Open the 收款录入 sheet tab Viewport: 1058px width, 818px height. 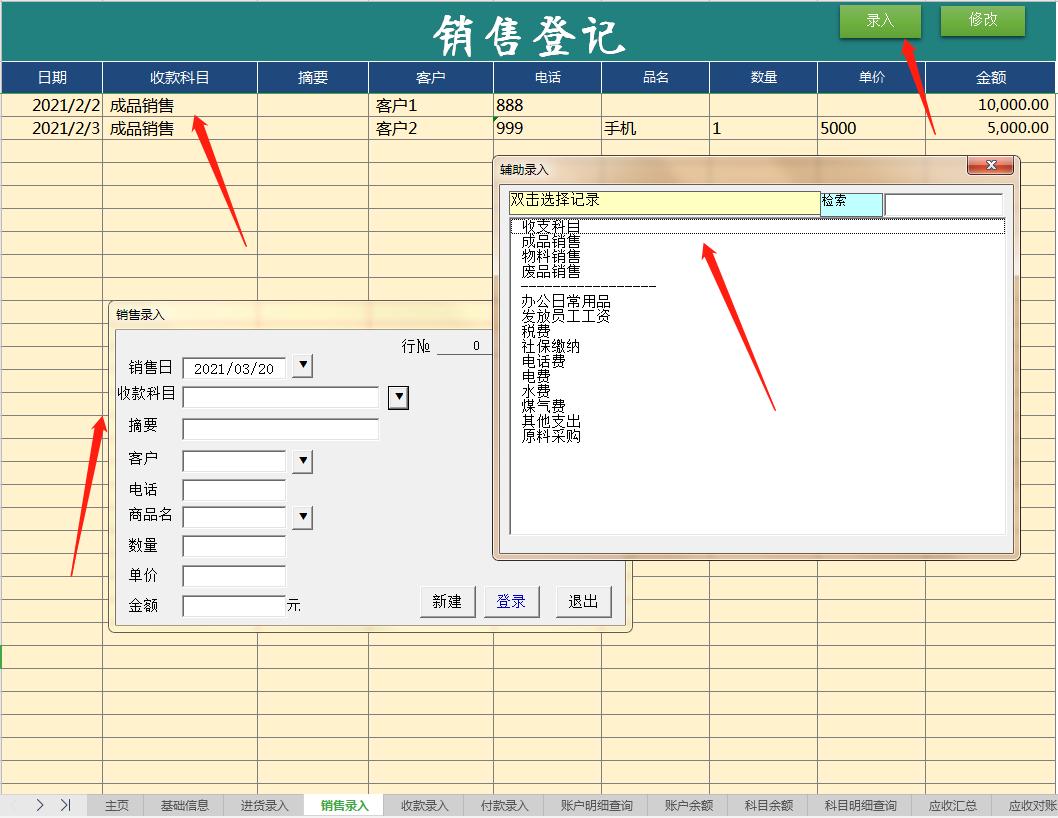coord(424,805)
